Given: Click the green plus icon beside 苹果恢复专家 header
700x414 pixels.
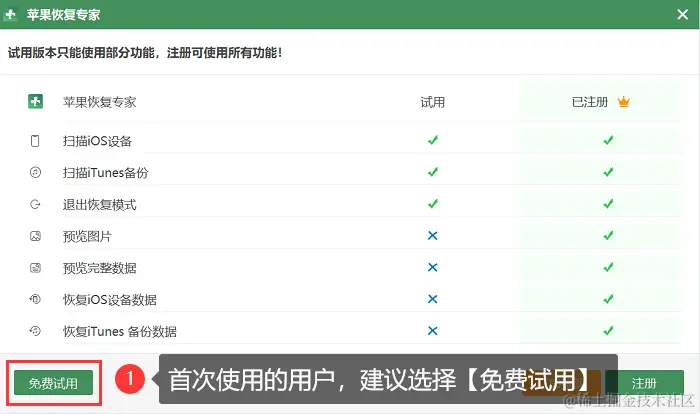Looking at the screenshot, I should [x=35, y=101].
